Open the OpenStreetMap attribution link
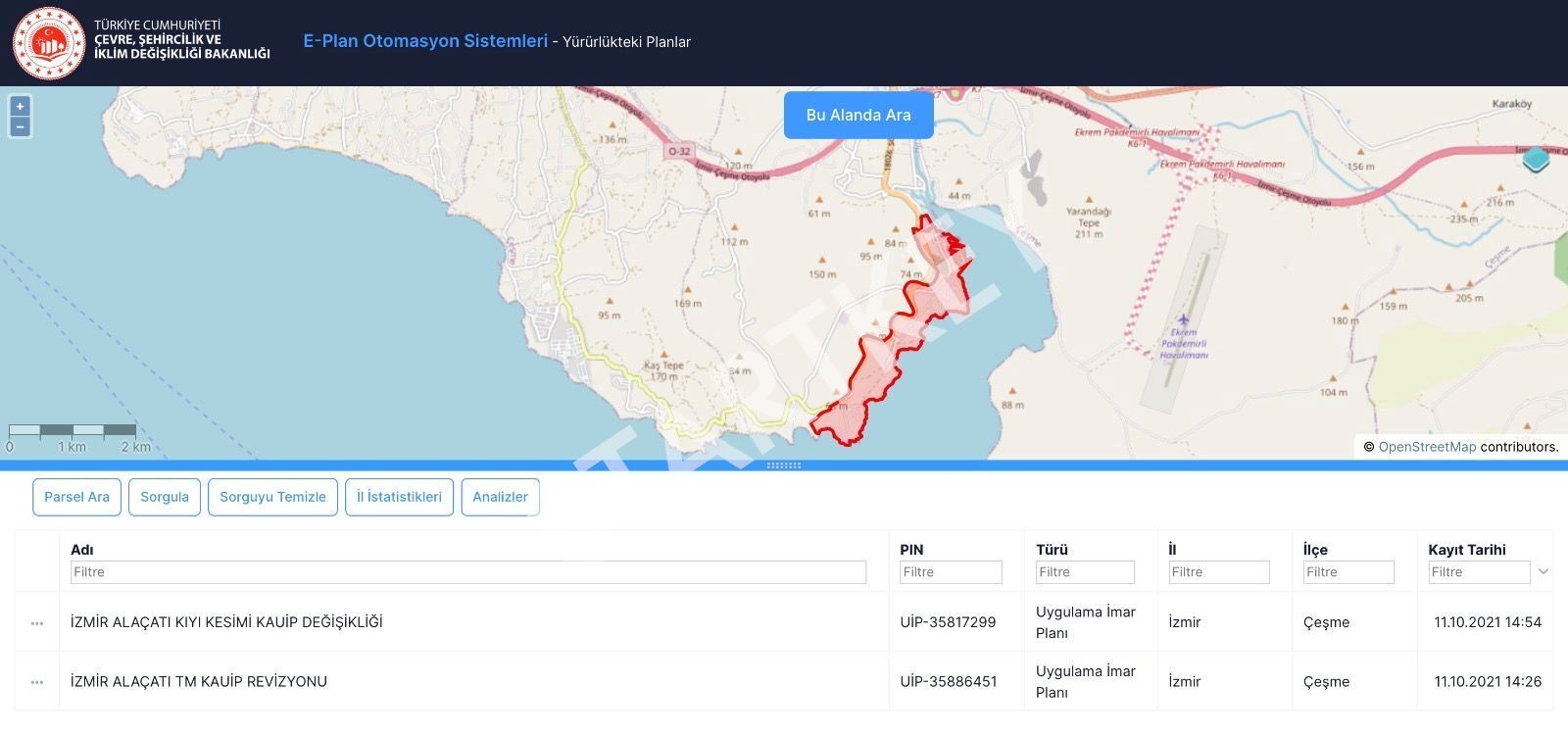 point(1427,447)
